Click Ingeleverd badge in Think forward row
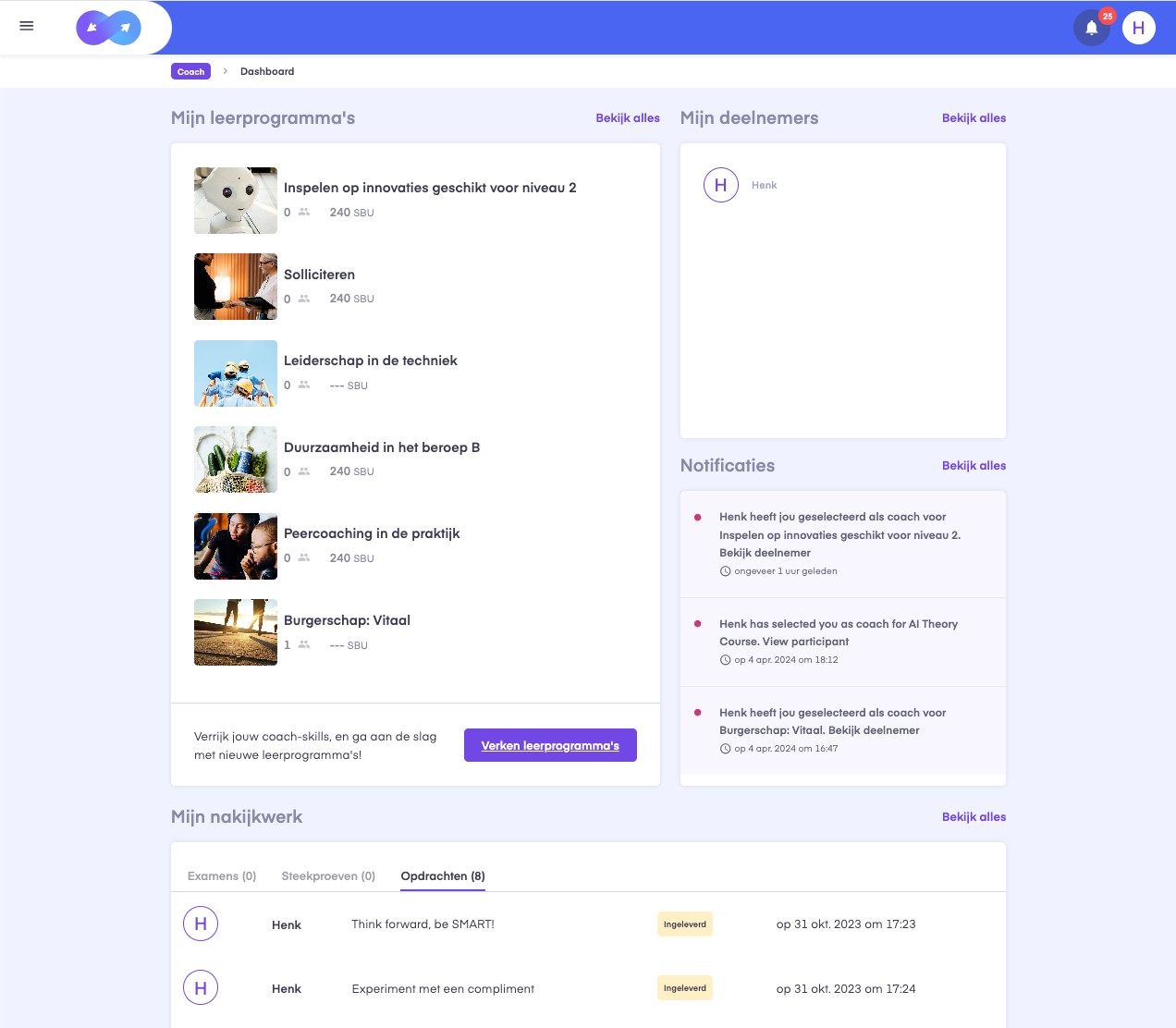Screen dimensions: 1176x1028 click(x=685, y=924)
